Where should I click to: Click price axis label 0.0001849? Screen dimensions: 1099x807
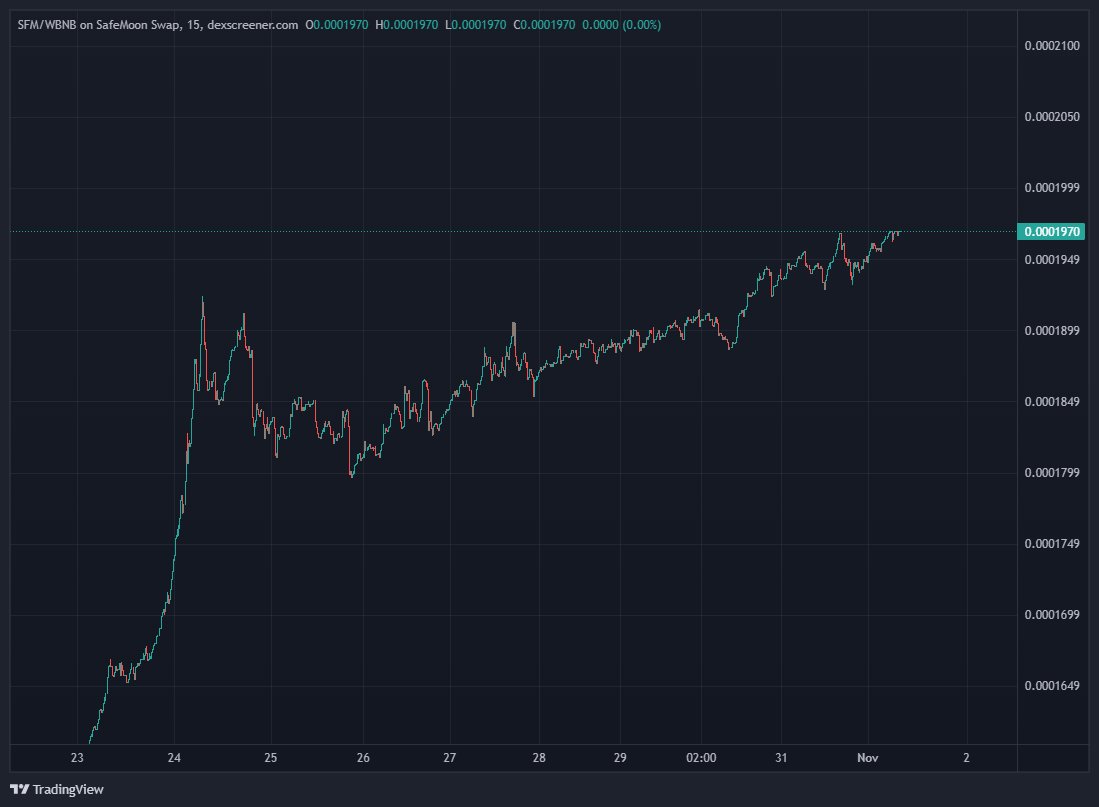point(1052,401)
